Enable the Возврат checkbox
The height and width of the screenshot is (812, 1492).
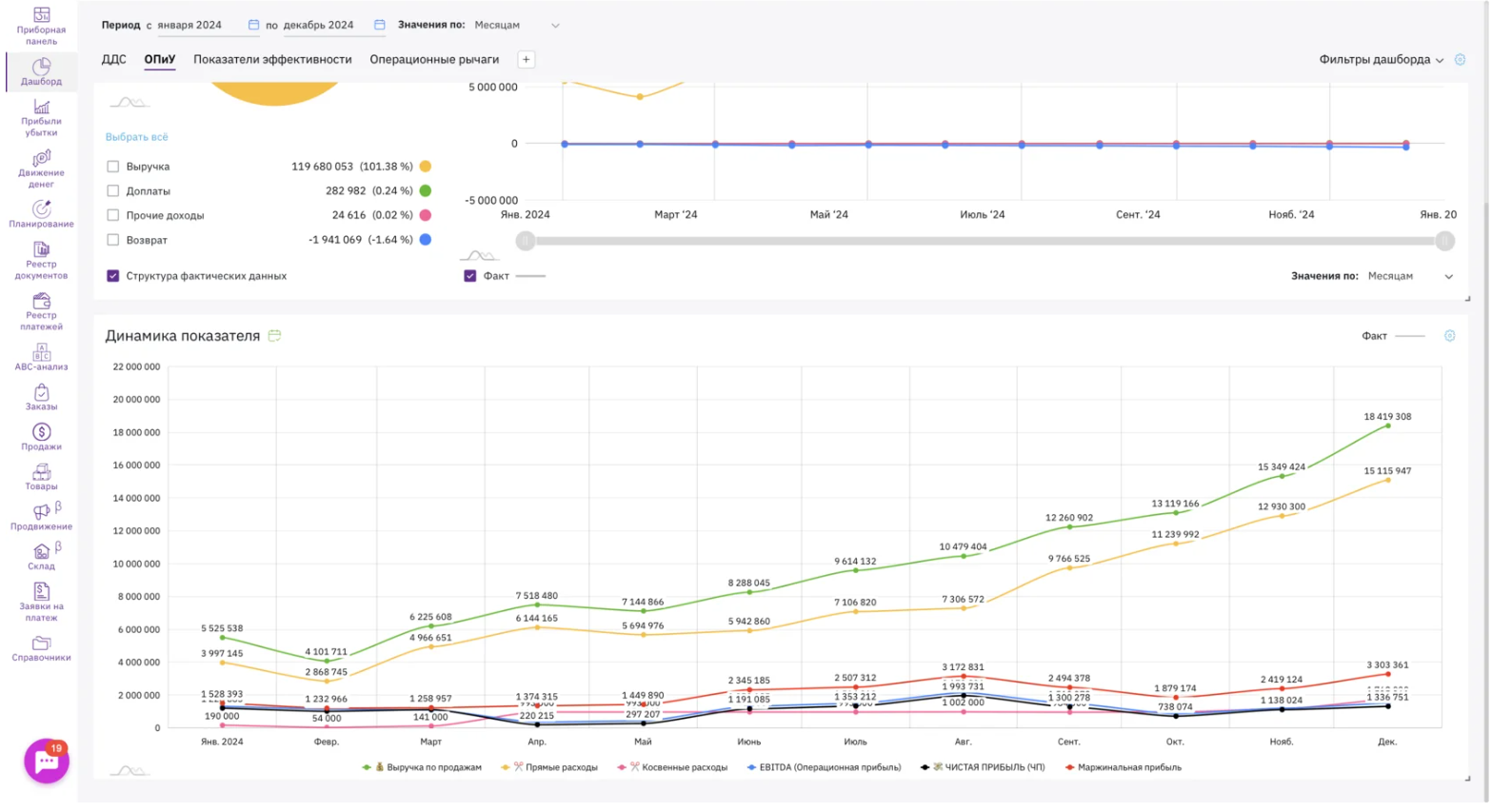click(x=113, y=241)
